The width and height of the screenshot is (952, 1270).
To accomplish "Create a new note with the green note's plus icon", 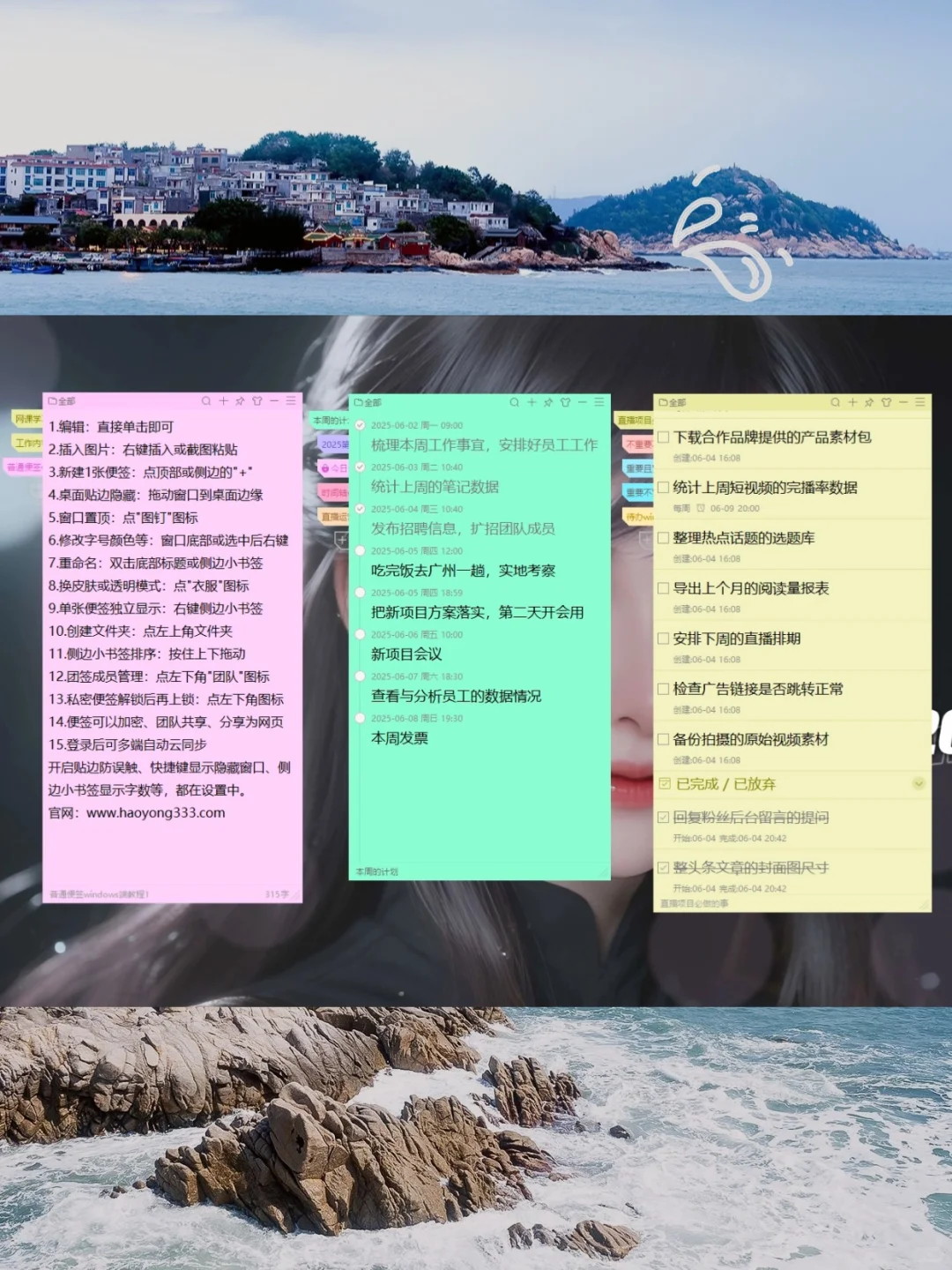I will pos(532,402).
